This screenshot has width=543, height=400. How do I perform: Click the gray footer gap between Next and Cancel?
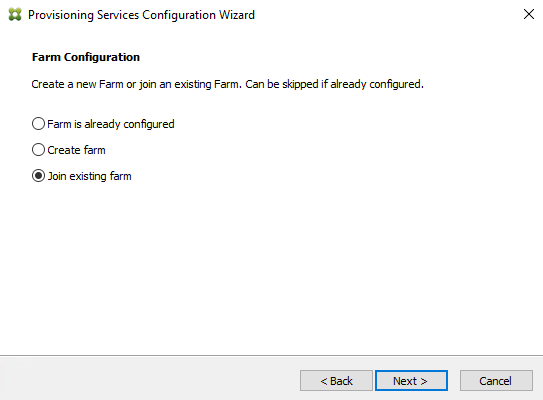click(454, 381)
